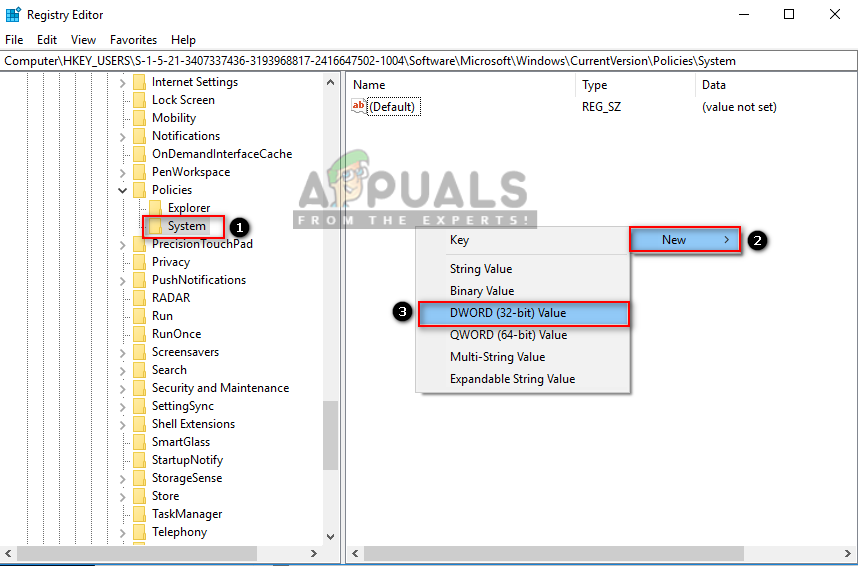Image resolution: width=858 pixels, height=566 pixels.
Task: Expand the Internet Settings key
Action: click(123, 83)
